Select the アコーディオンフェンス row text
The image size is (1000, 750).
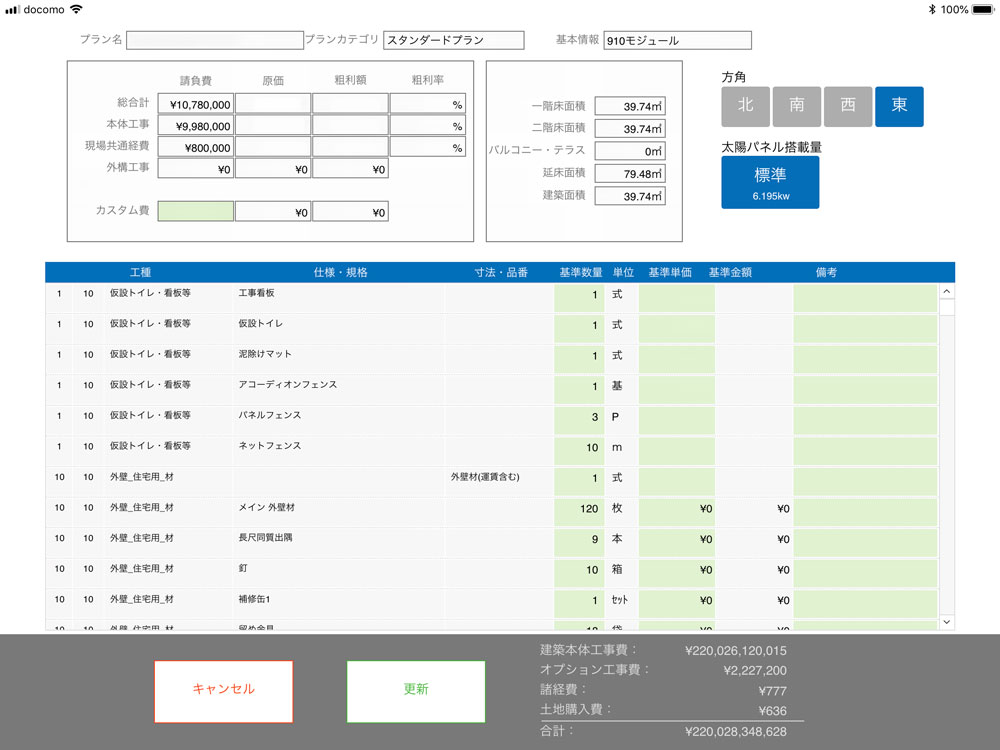pyautogui.click(x=288, y=385)
